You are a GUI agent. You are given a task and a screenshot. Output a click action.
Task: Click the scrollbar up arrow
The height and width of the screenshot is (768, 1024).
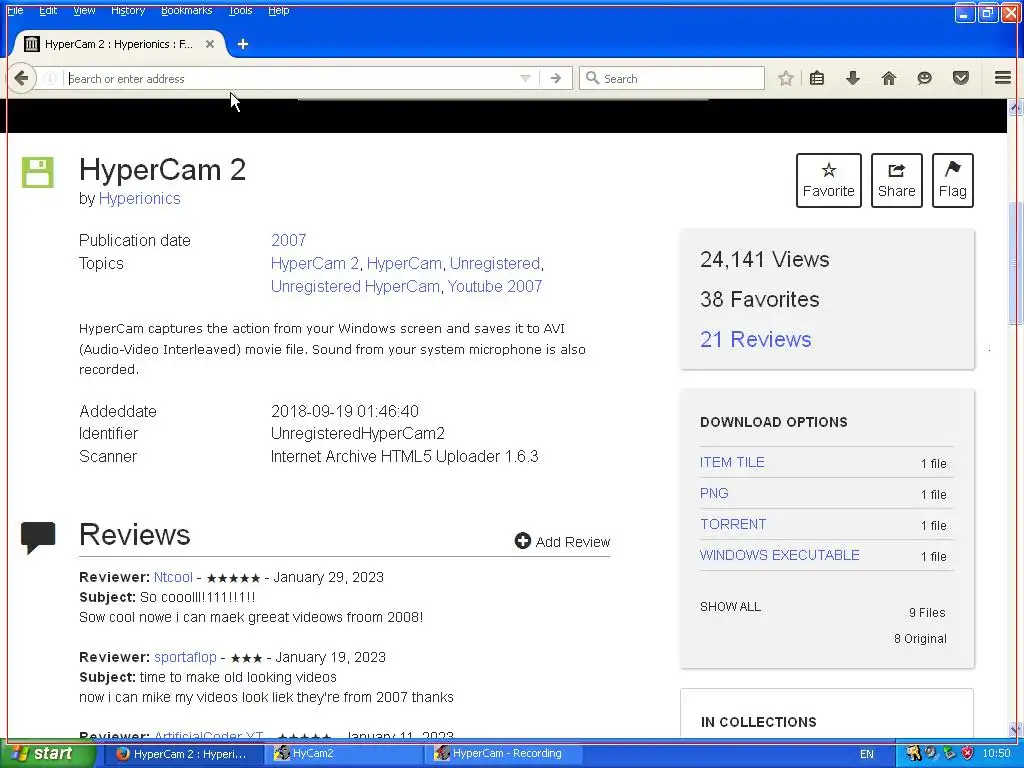pos(1015,106)
